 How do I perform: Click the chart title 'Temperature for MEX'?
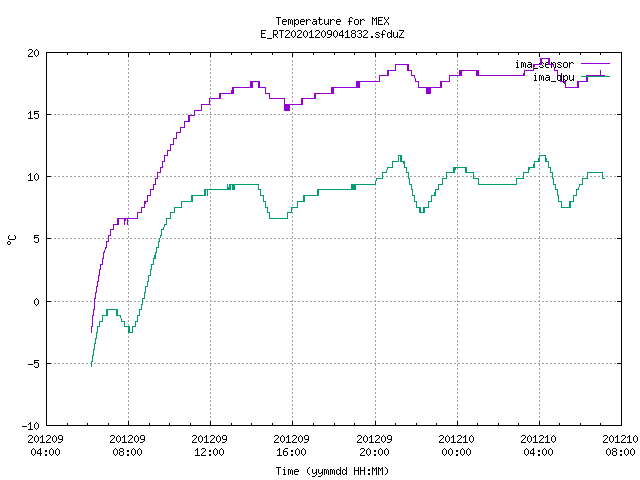click(332, 21)
